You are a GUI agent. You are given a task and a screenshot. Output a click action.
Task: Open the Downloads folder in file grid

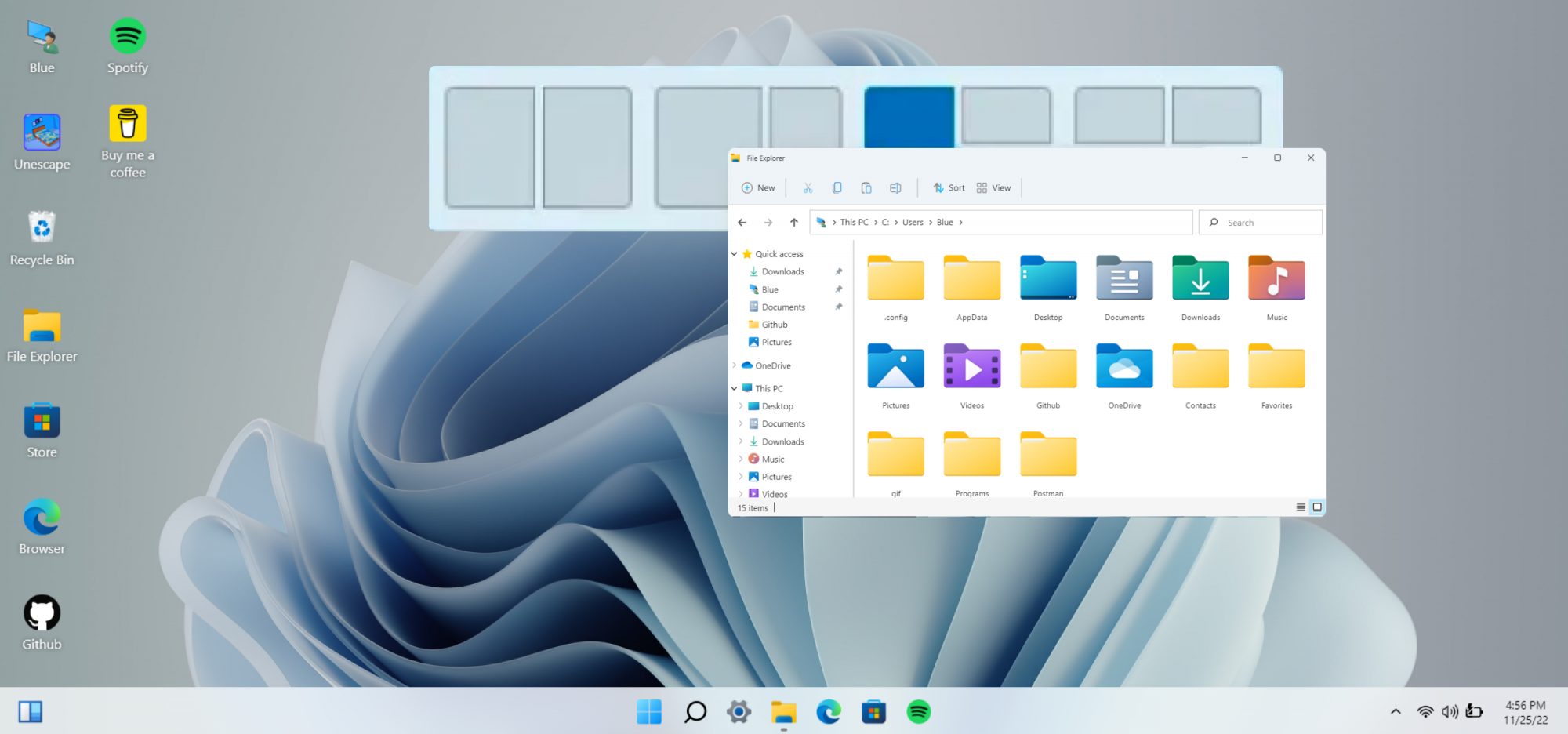1200,288
